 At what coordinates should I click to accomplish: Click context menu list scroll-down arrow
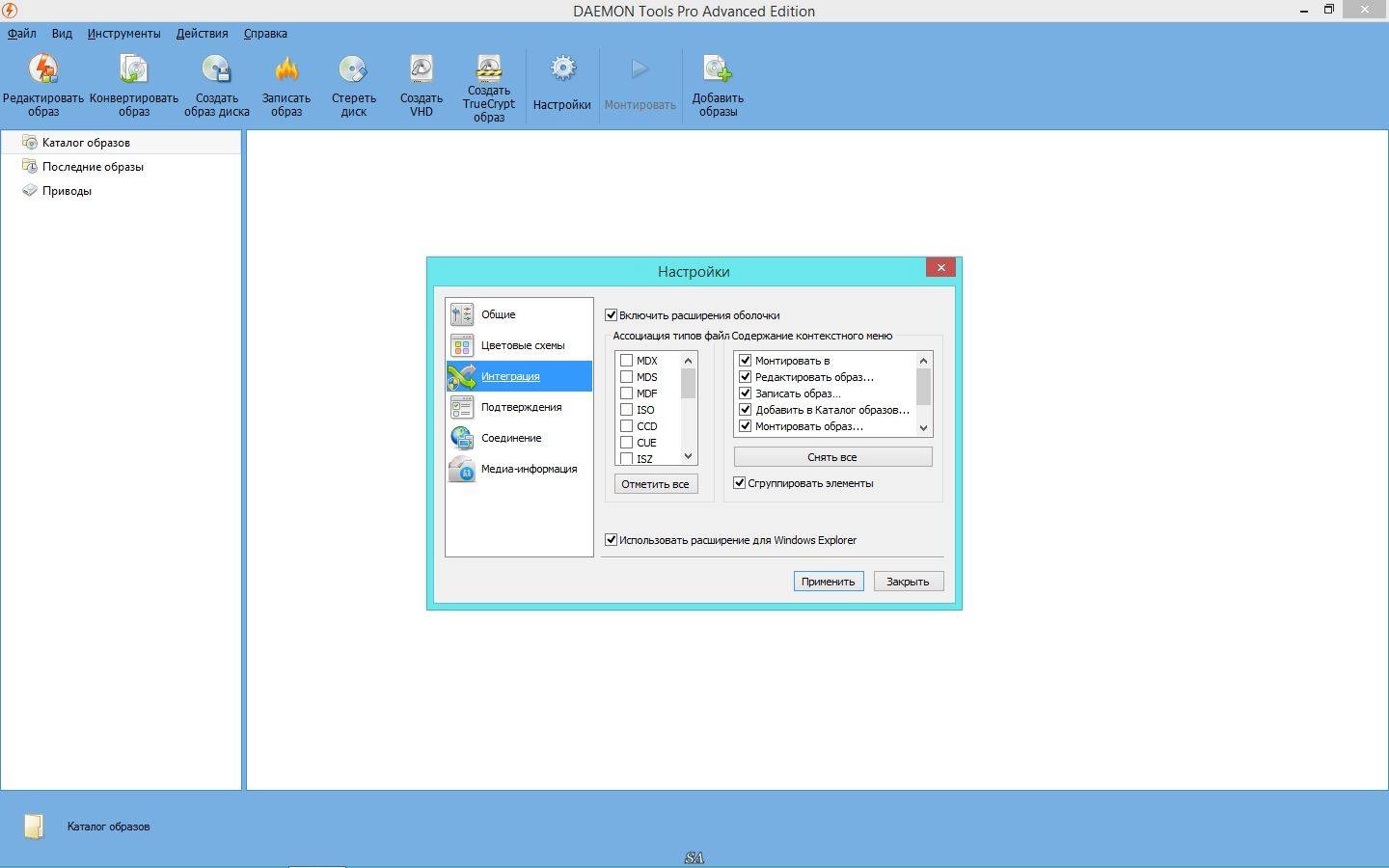pos(923,427)
